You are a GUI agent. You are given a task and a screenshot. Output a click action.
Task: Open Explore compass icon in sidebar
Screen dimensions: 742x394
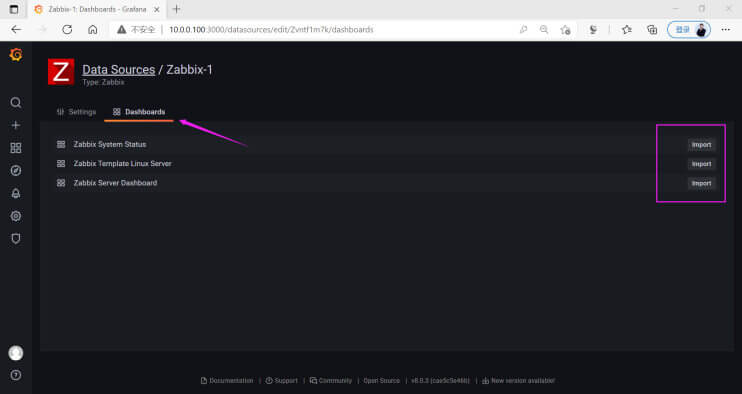16,171
